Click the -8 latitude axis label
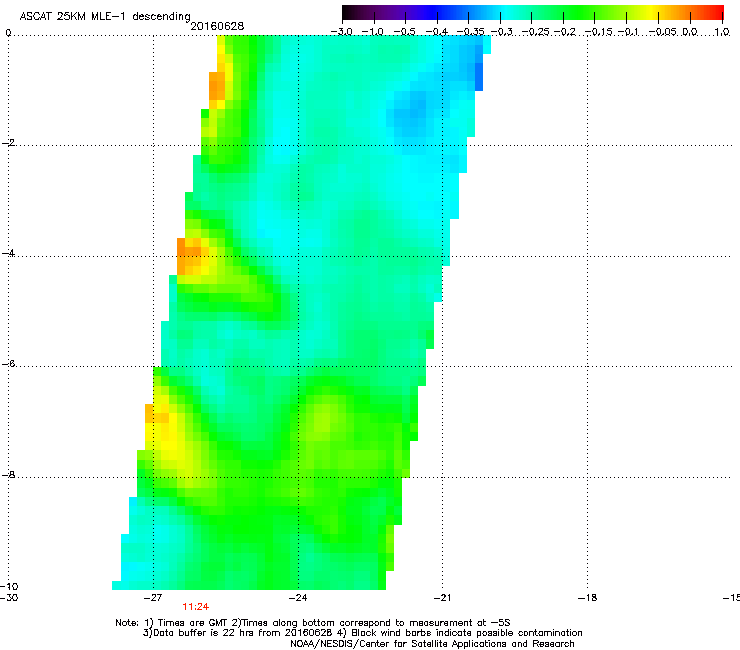Viewport: 740px width, 650px height. point(8,474)
